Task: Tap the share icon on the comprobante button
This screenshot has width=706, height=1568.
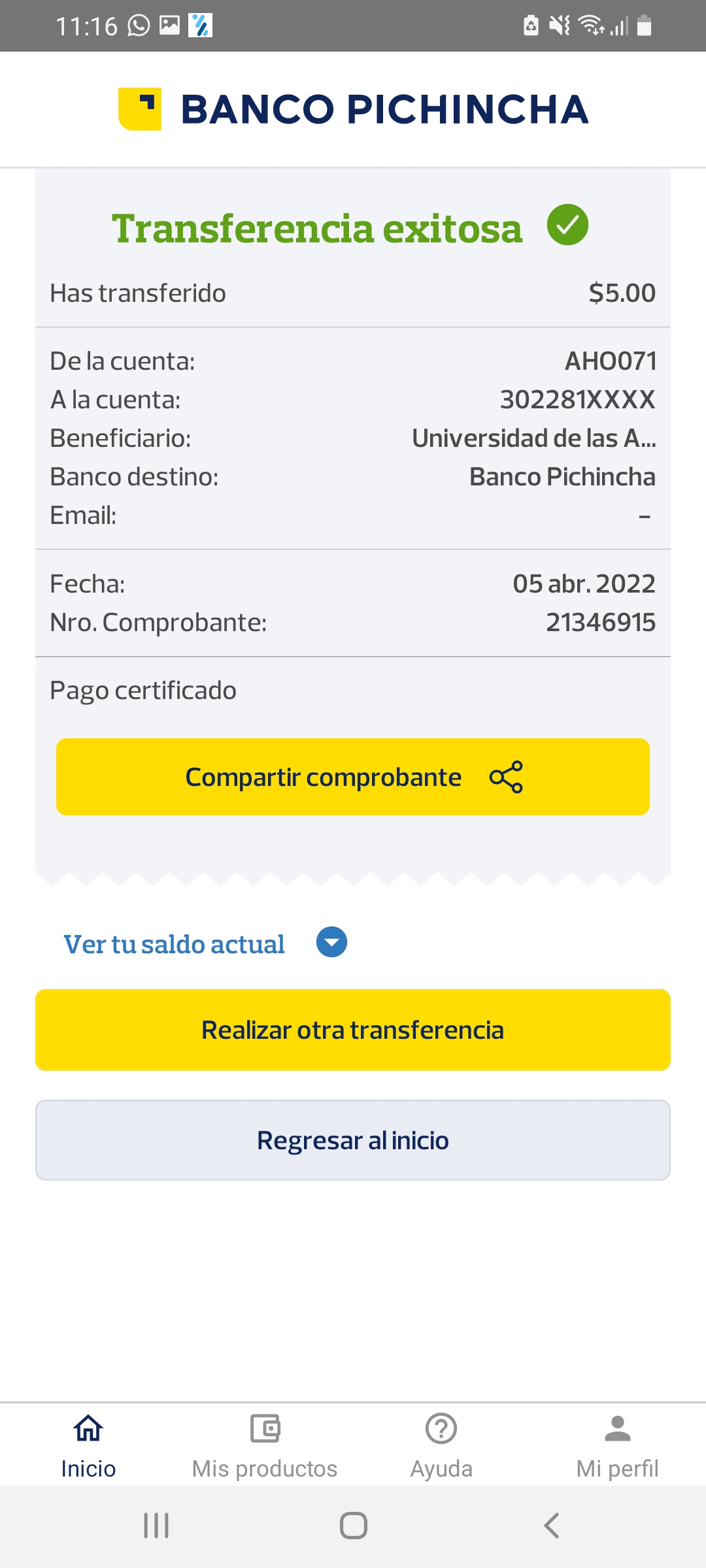Action: pyautogui.click(x=506, y=777)
